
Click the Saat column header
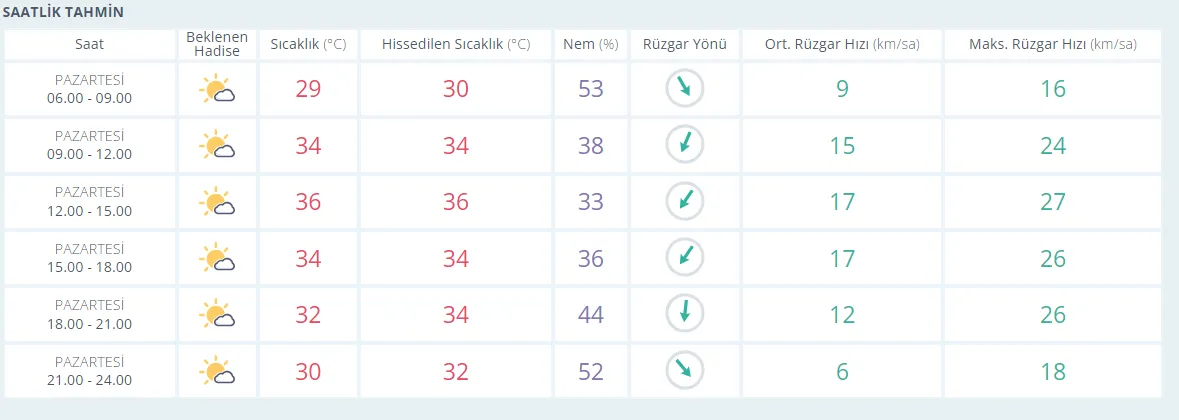click(x=89, y=44)
